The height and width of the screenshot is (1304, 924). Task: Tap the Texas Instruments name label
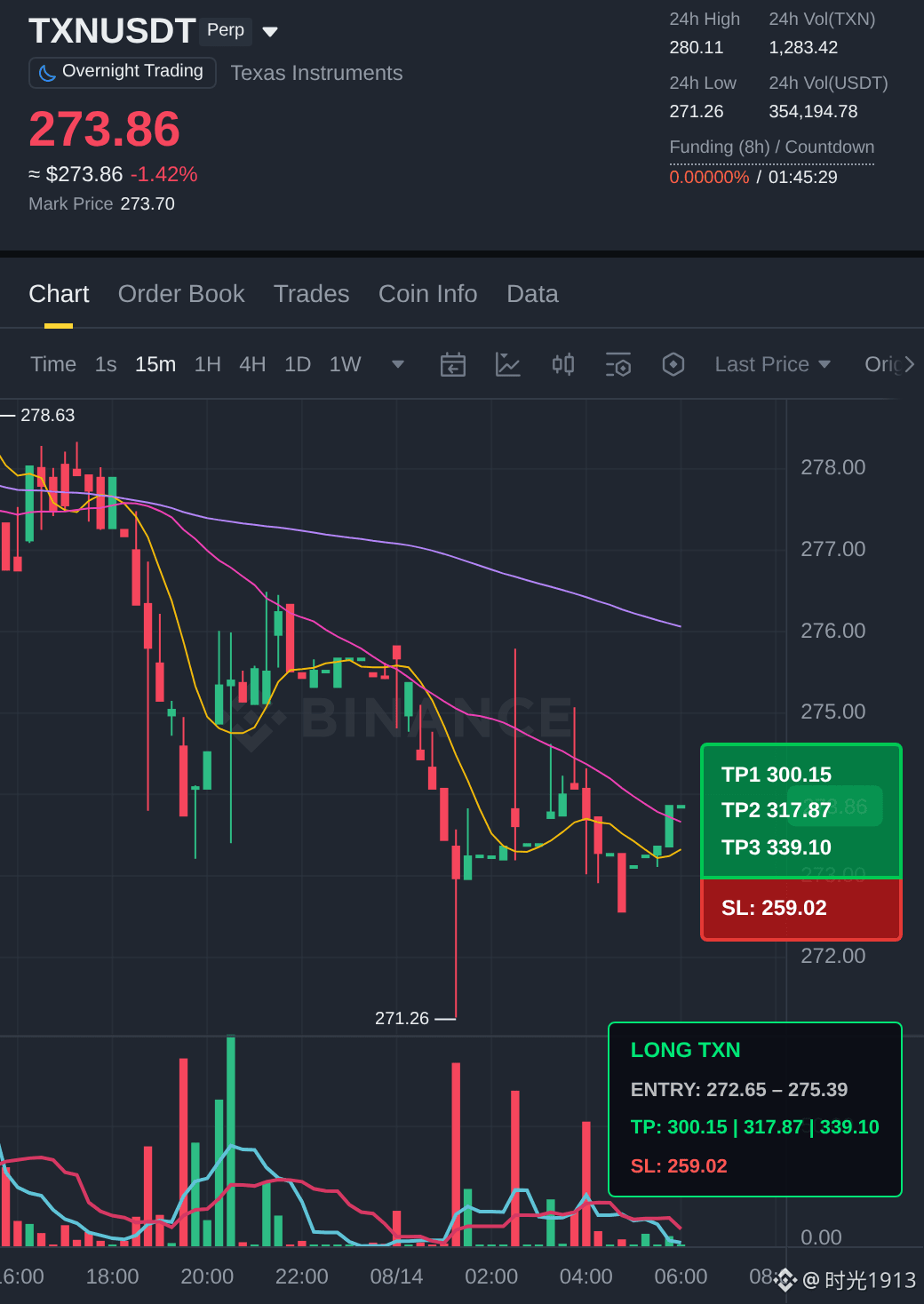(317, 73)
